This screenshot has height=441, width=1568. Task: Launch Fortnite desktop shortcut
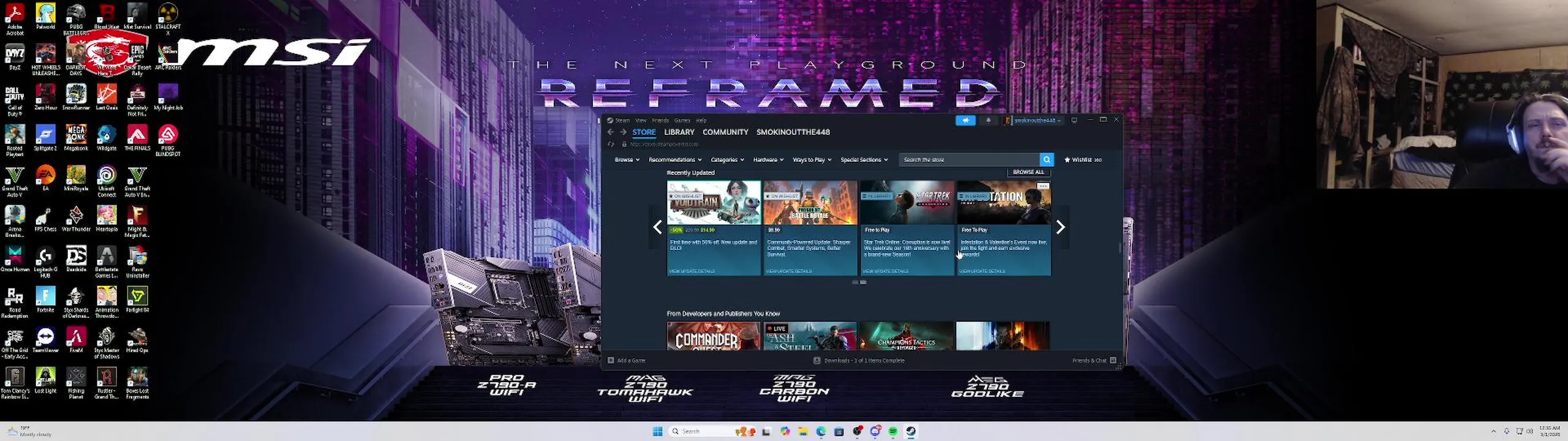pyautogui.click(x=45, y=300)
